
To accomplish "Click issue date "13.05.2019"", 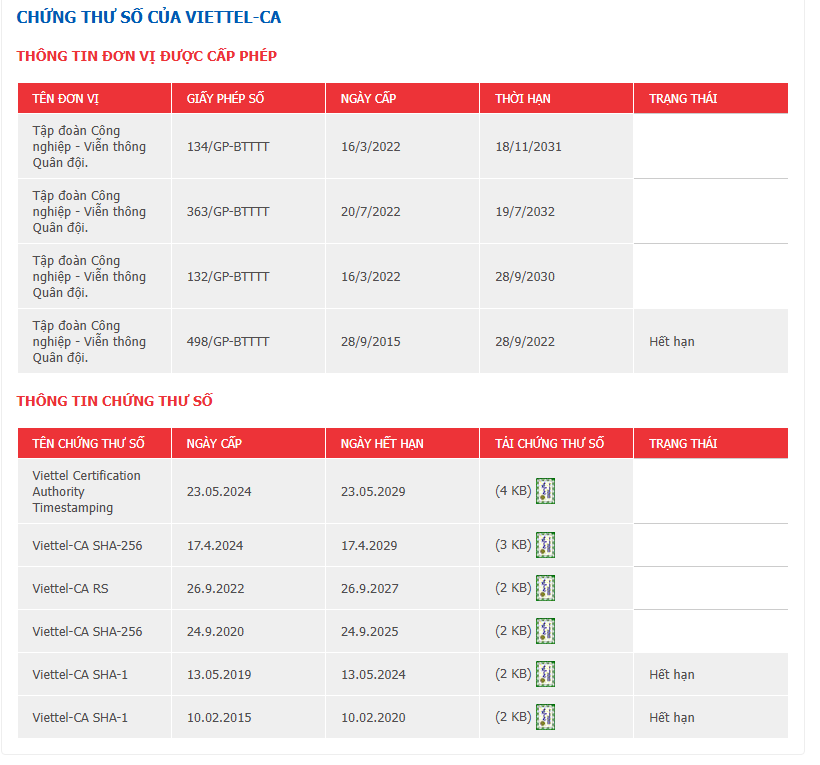I will point(219,675).
